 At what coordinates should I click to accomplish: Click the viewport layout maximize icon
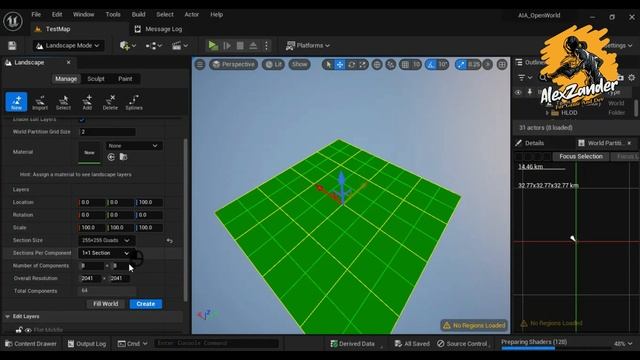[x=502, y=64]
